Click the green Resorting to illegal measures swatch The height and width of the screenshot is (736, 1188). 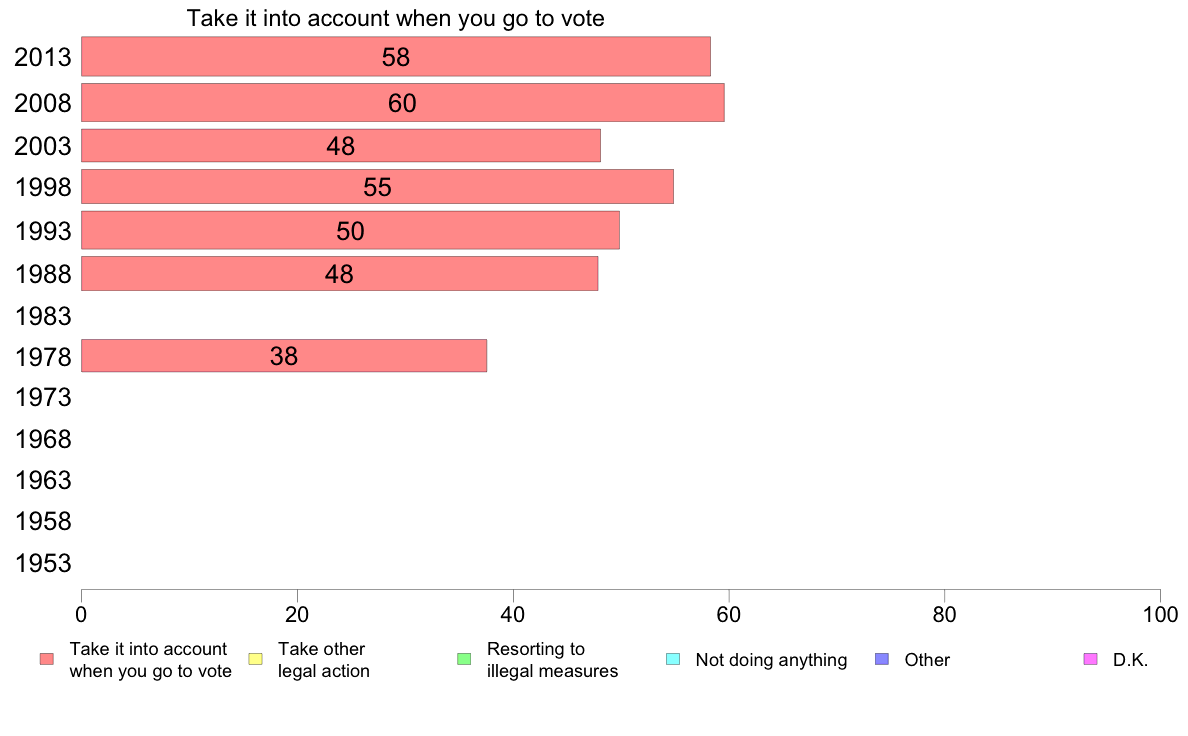pos(464,659)
